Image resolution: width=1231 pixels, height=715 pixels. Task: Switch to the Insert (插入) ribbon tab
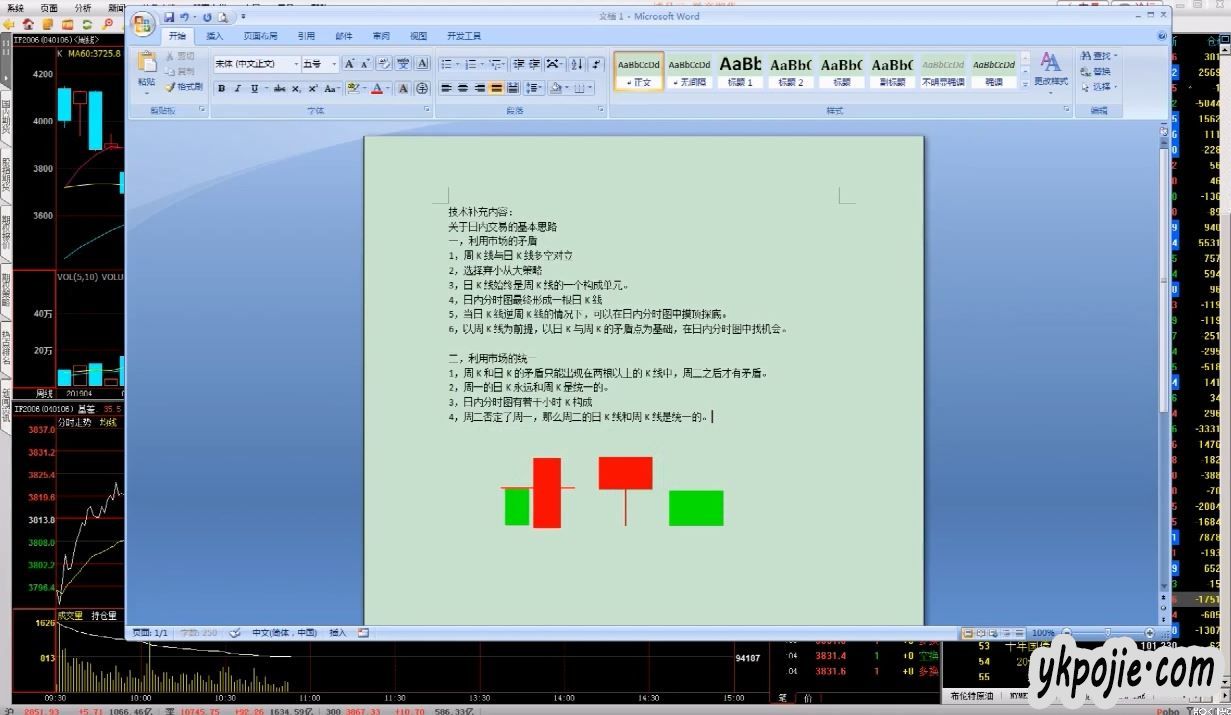pos(215,36)
